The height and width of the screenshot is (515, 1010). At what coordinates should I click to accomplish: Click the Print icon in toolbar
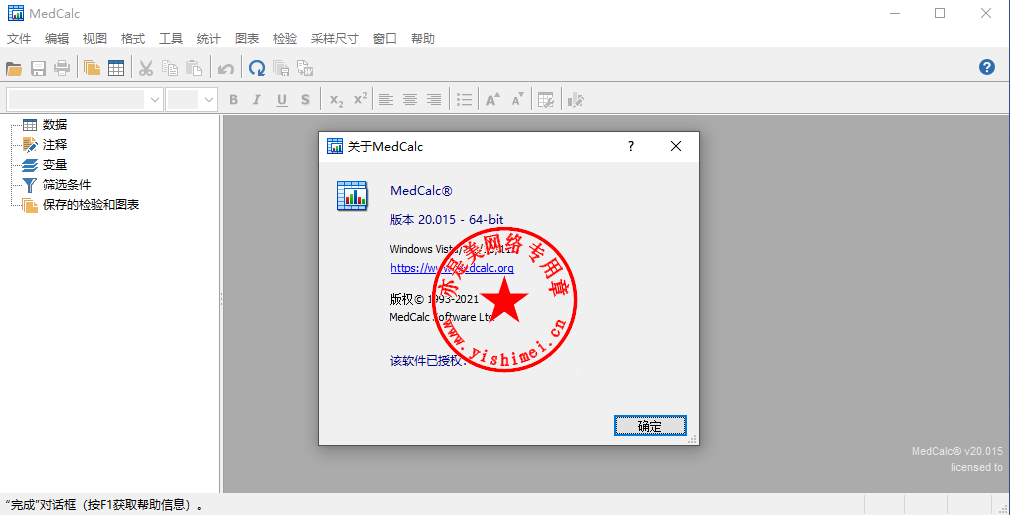tap(62, 68)
